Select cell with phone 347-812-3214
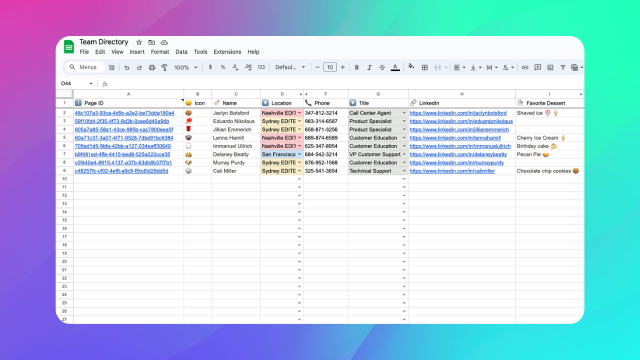 (326, 113)
